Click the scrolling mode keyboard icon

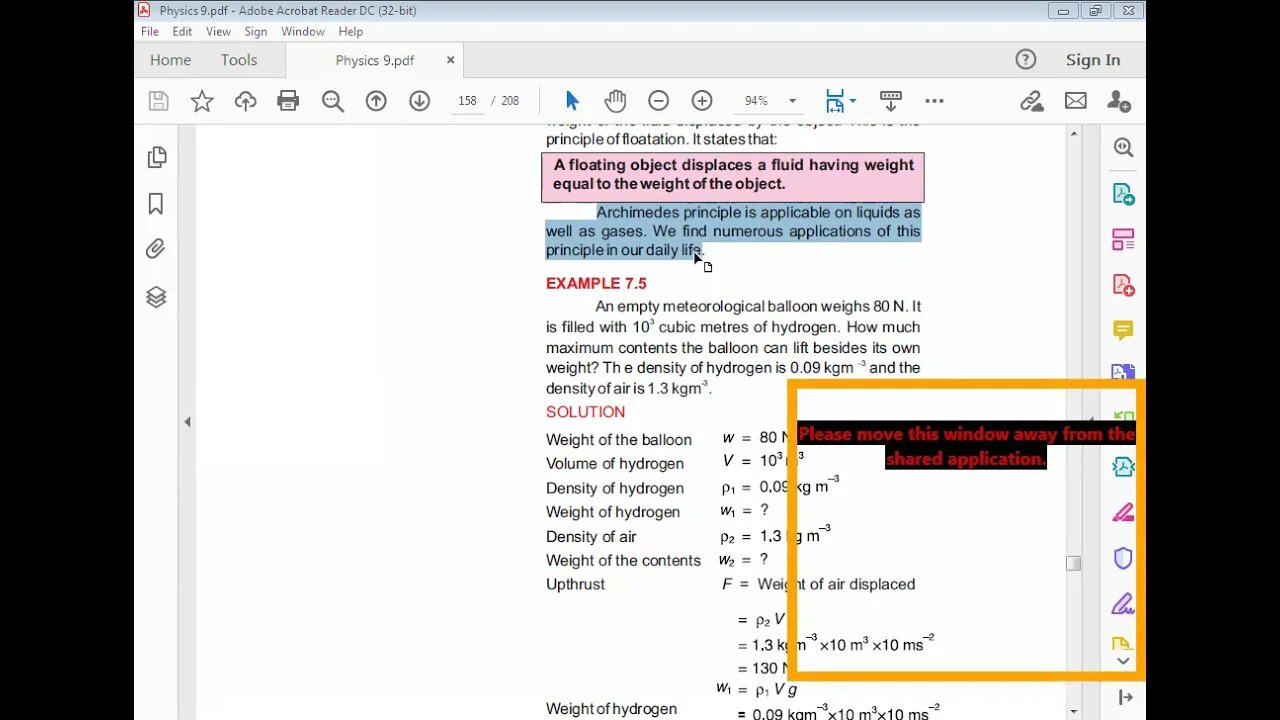click(x=890, y=101)
